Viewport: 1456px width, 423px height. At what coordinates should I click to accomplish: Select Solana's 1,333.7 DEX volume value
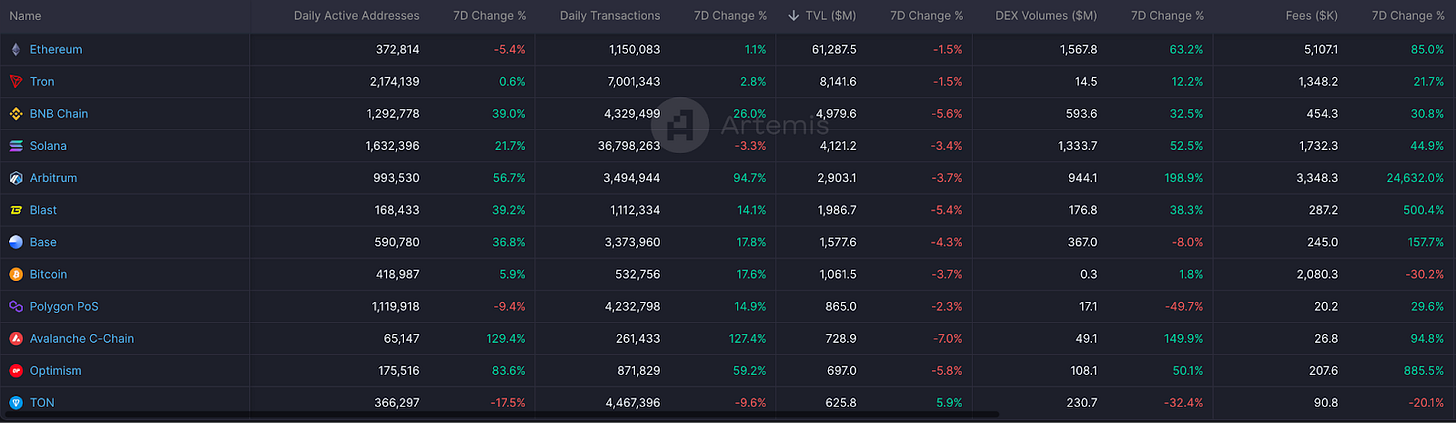1077,146
